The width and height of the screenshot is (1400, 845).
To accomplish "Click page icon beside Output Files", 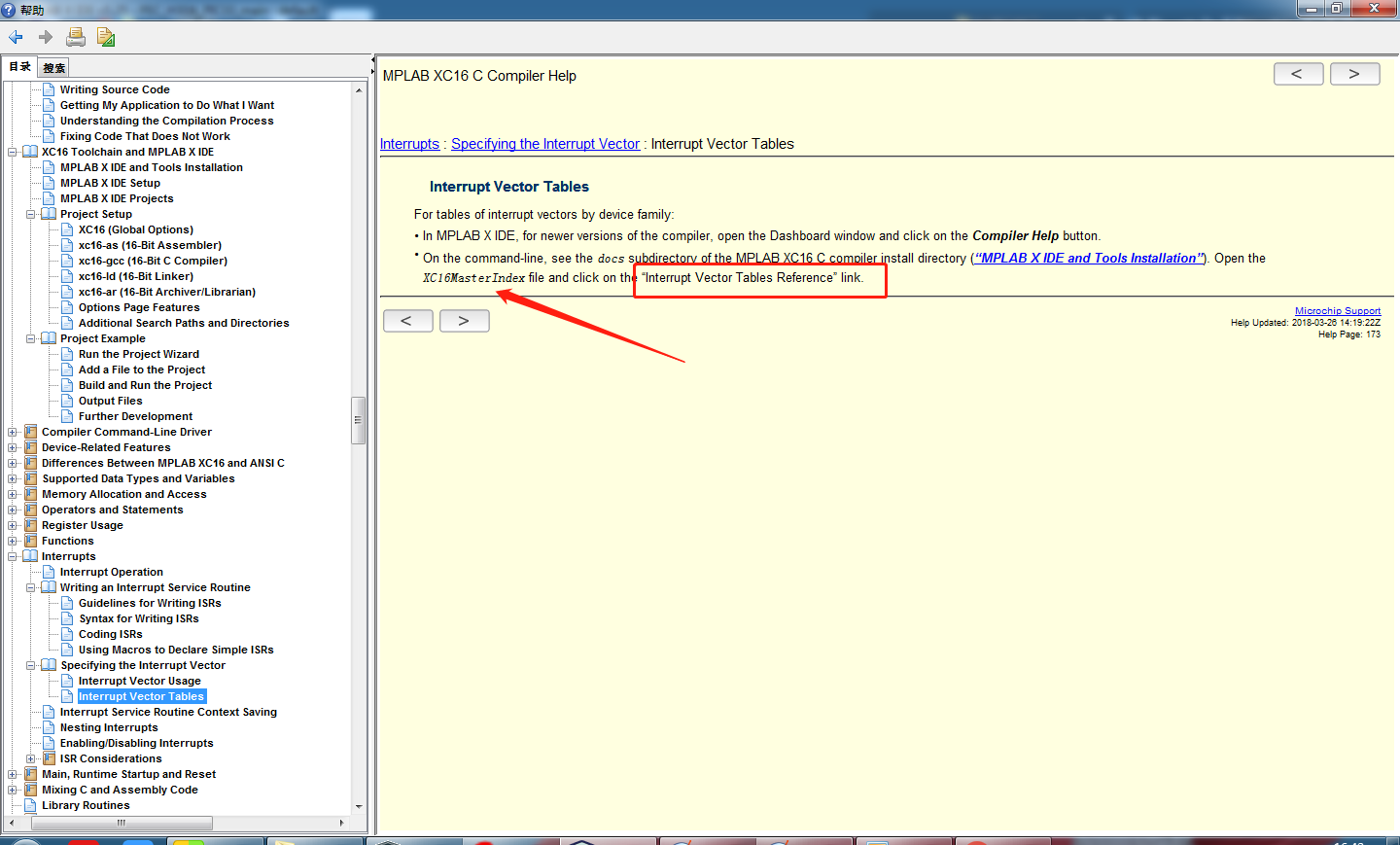I will pos(67,401).
